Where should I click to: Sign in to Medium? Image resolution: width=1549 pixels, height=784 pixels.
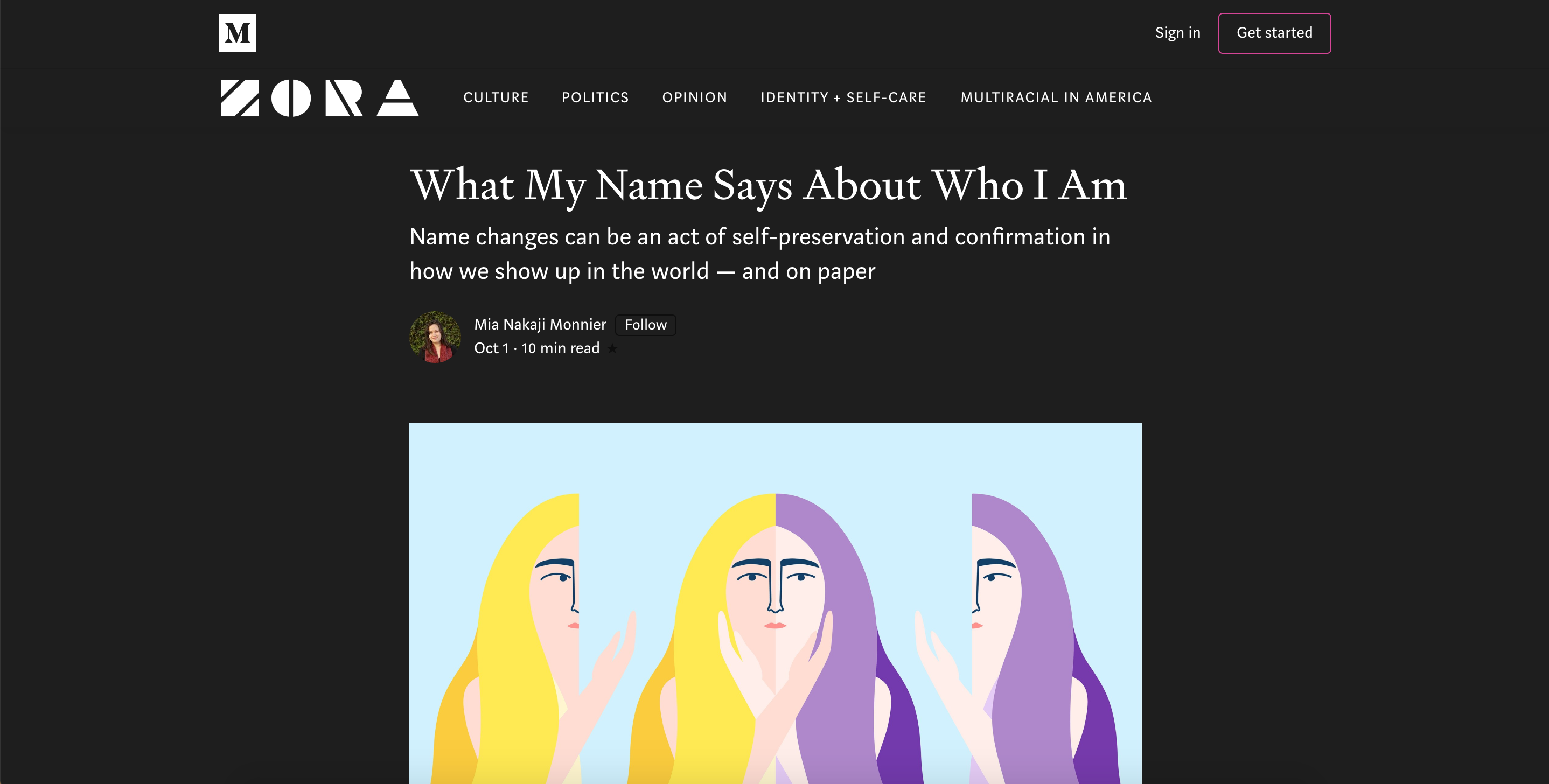click(1177, 32)
